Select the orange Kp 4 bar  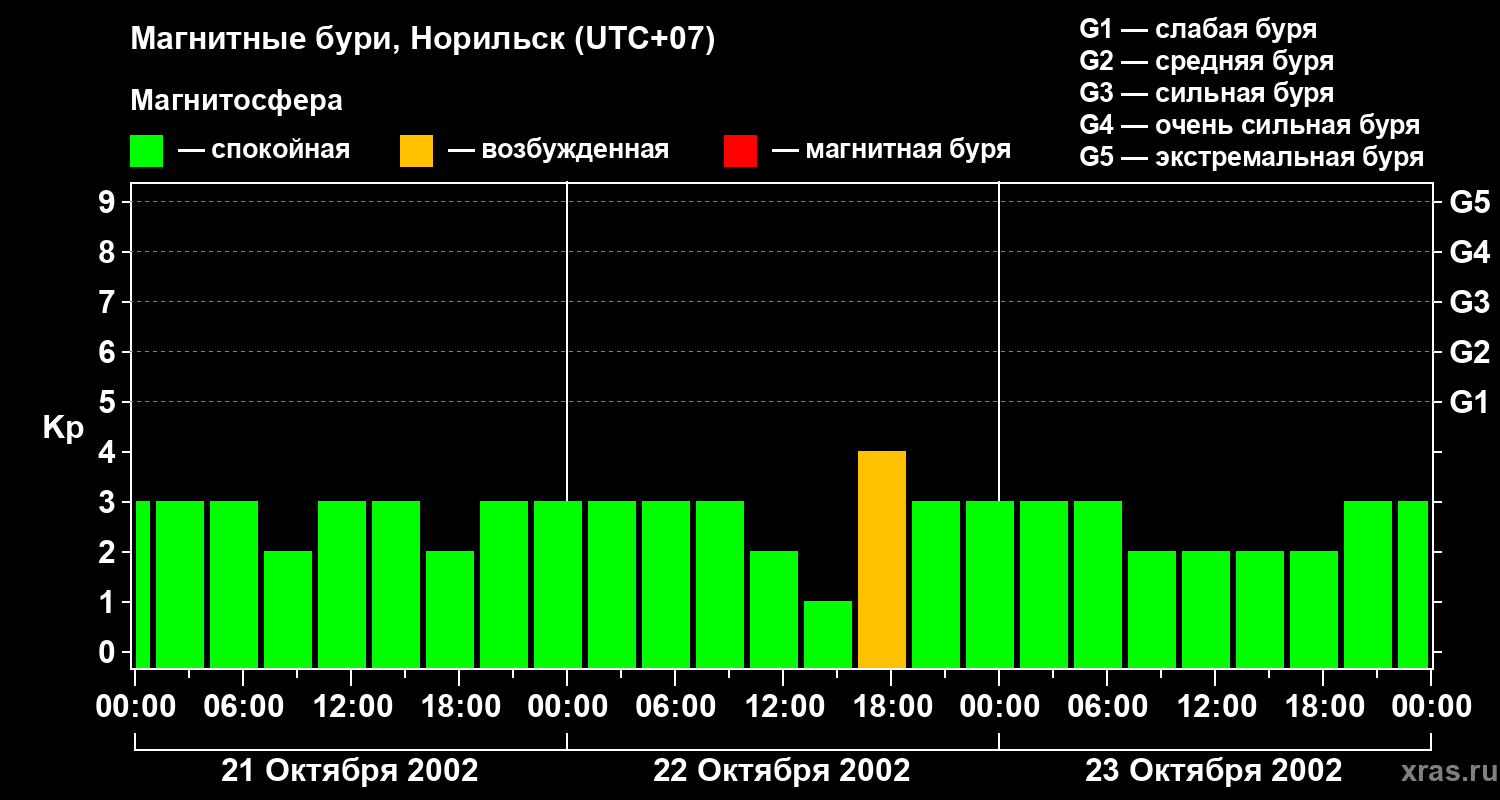point(882,560)
